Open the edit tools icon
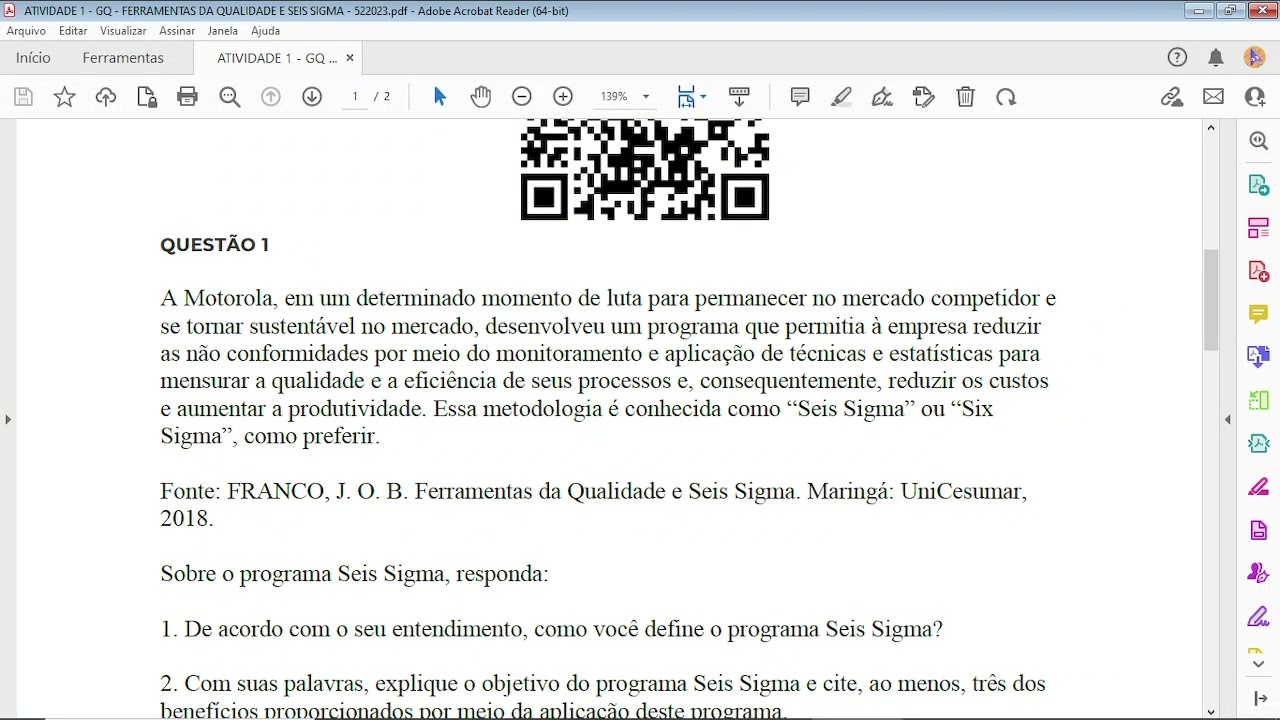This screenshot has height=720, width=1280. [x=924, y=97]
